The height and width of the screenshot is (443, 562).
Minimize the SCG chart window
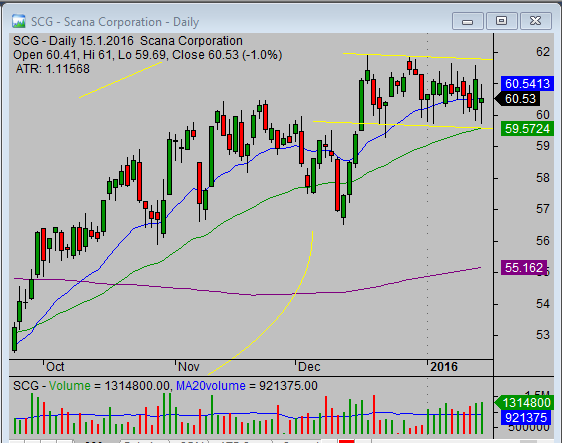(468, 21)
